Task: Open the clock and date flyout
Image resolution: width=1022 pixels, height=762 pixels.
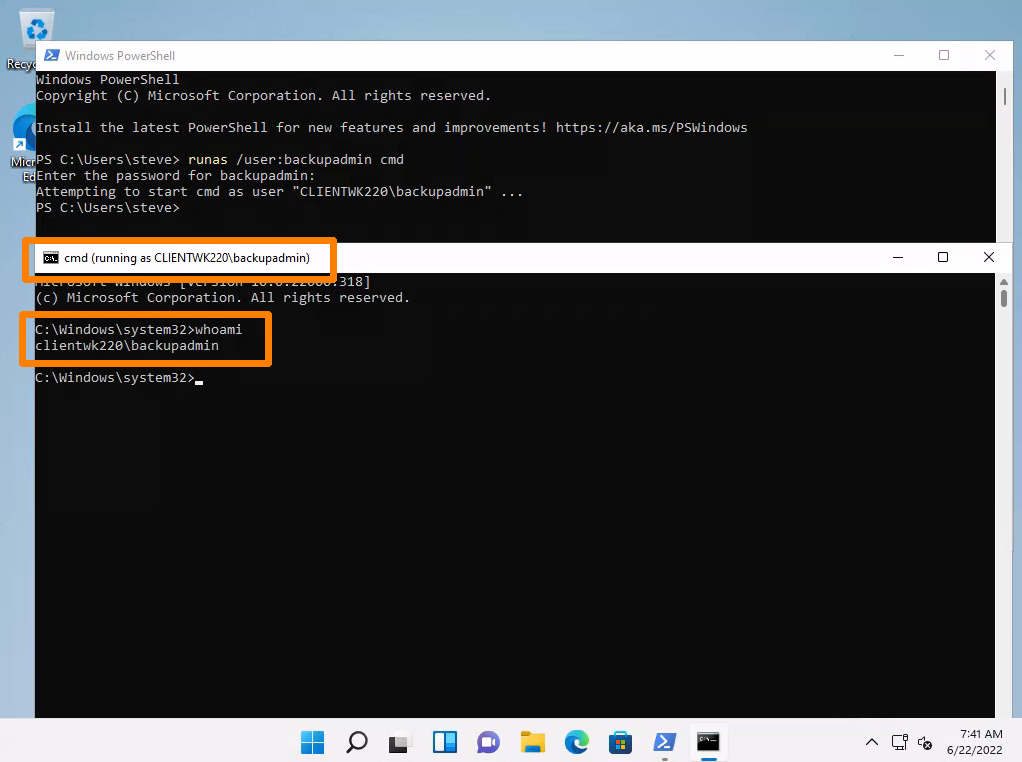Action: (980, 741)
